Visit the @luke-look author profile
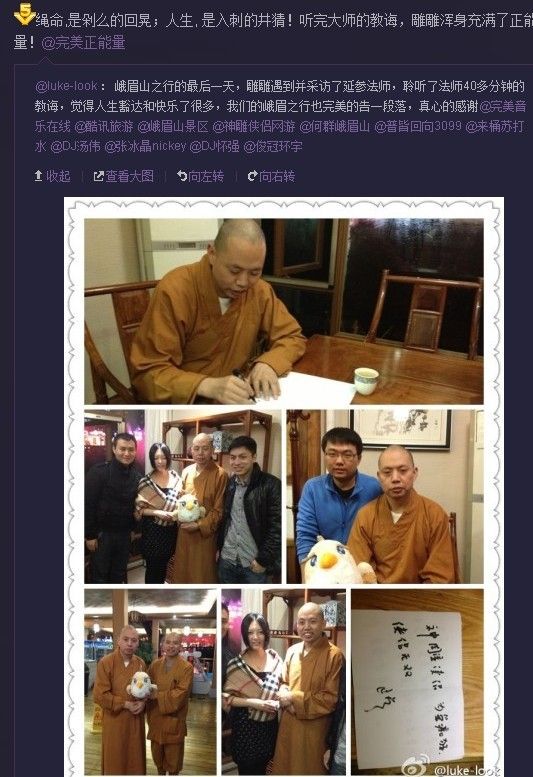Image resolution: width=533 pixels, height=777 pixels. (x=66, y=86)
